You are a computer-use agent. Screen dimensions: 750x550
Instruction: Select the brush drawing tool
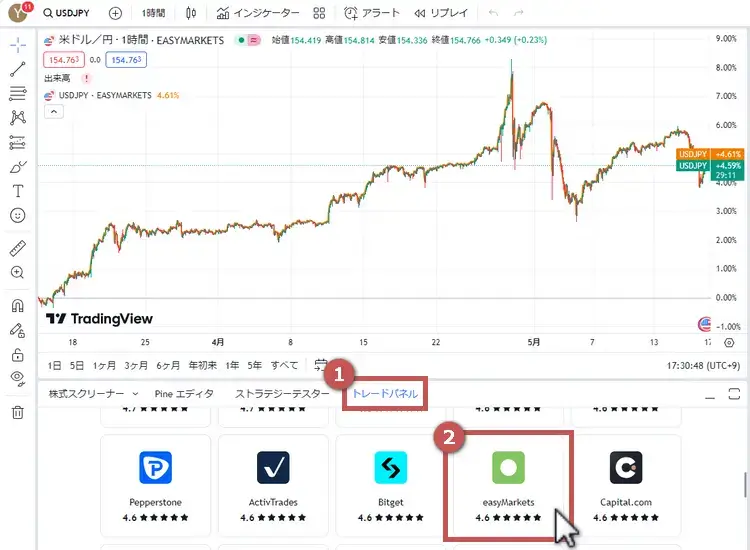point(18,167)
